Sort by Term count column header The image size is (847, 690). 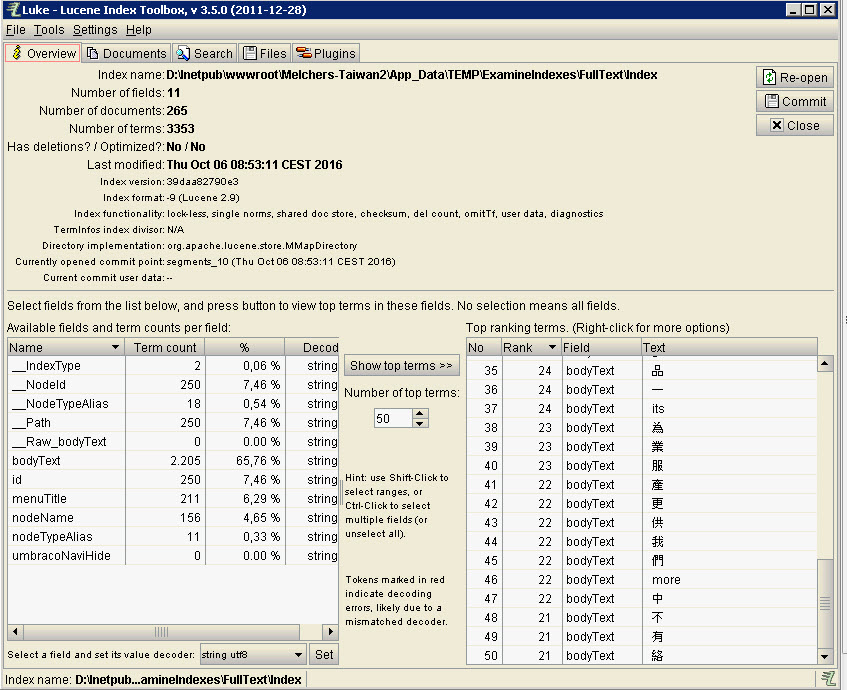tap(165, 347)
